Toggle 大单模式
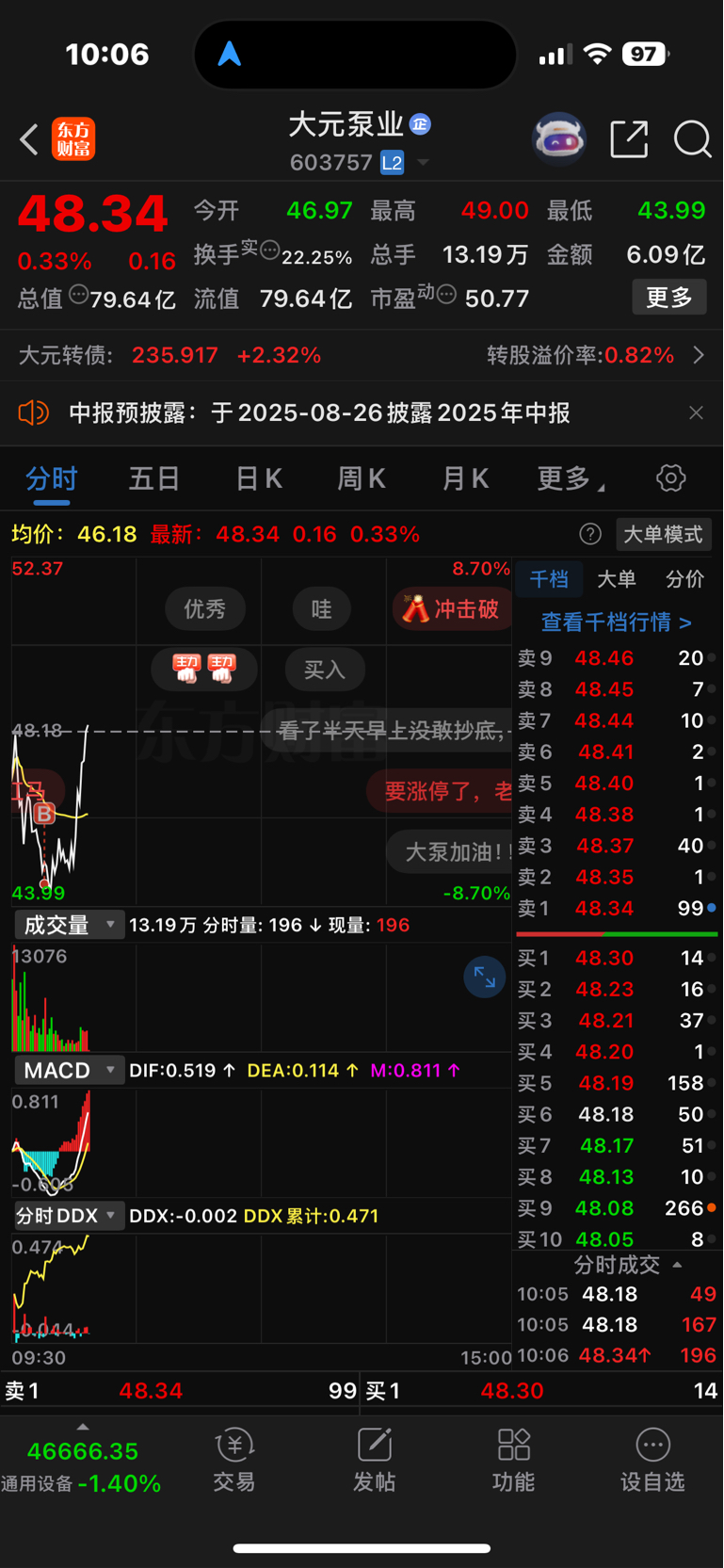 coord(664,534)
